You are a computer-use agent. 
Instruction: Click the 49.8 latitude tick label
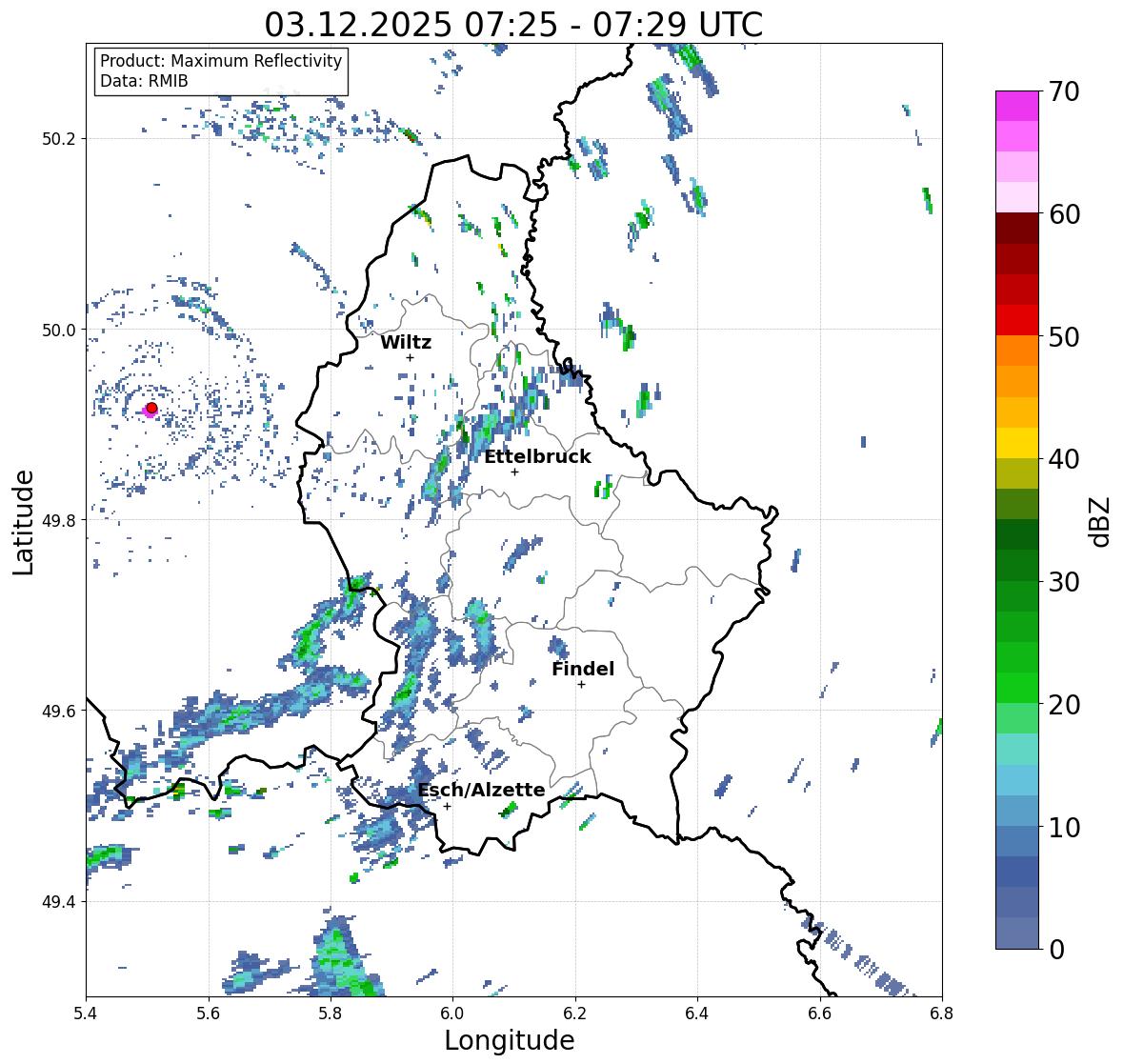click(x=59, y=520)
